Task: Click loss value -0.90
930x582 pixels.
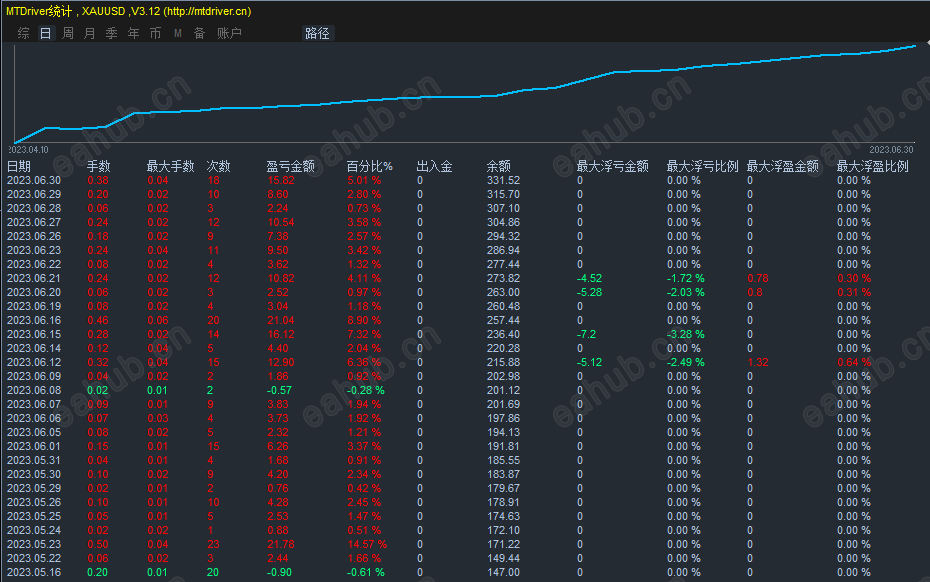Action: point(279,573)
